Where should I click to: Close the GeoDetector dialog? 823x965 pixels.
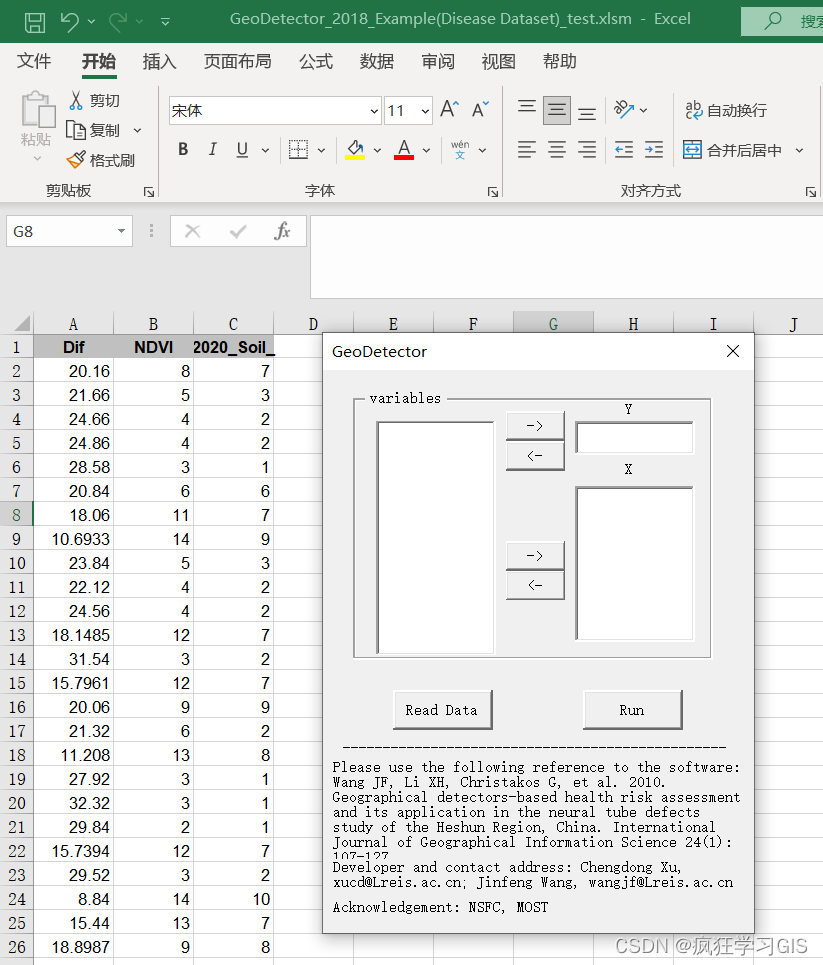point(733,351)
